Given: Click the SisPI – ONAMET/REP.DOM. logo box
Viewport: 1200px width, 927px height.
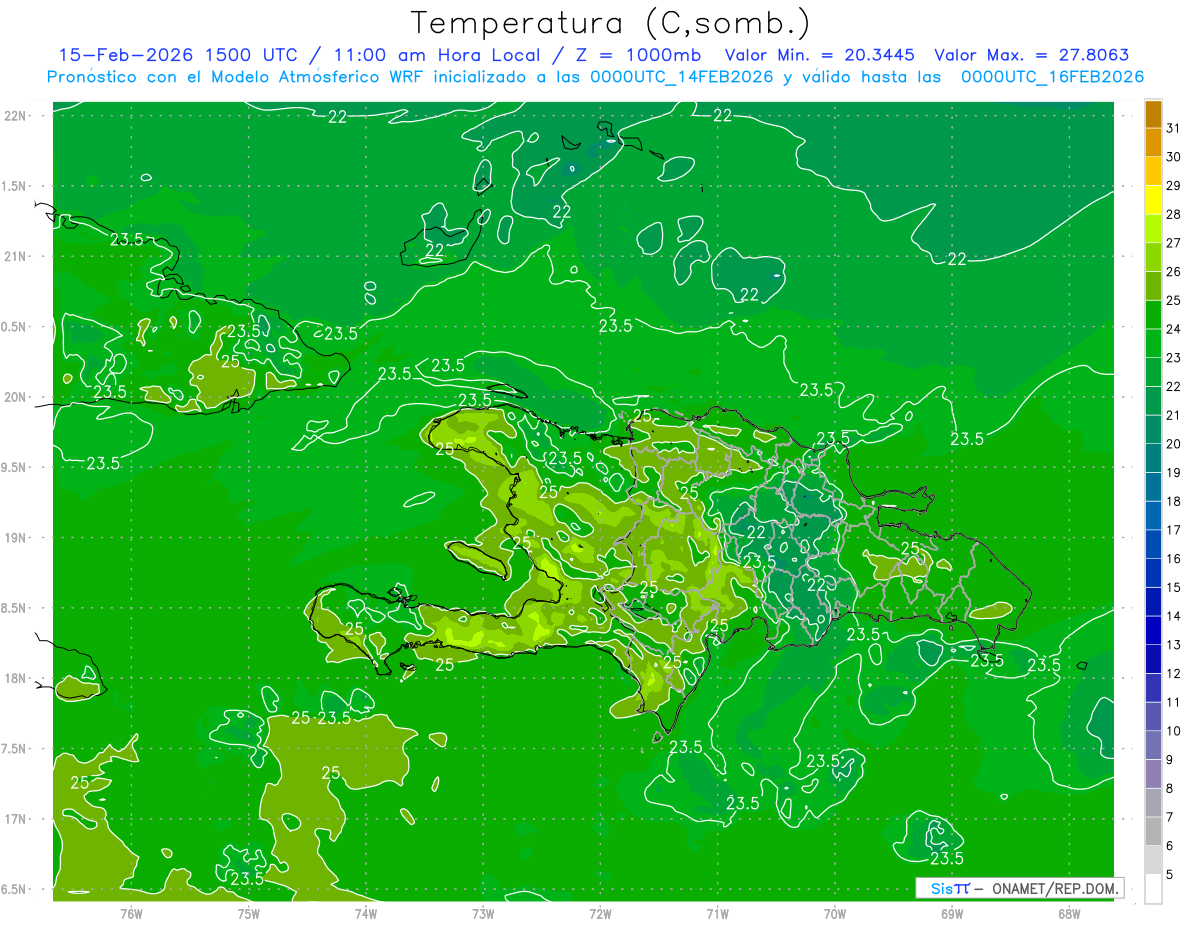Looking at the screenshot, I should click(x=1019, y=888).
